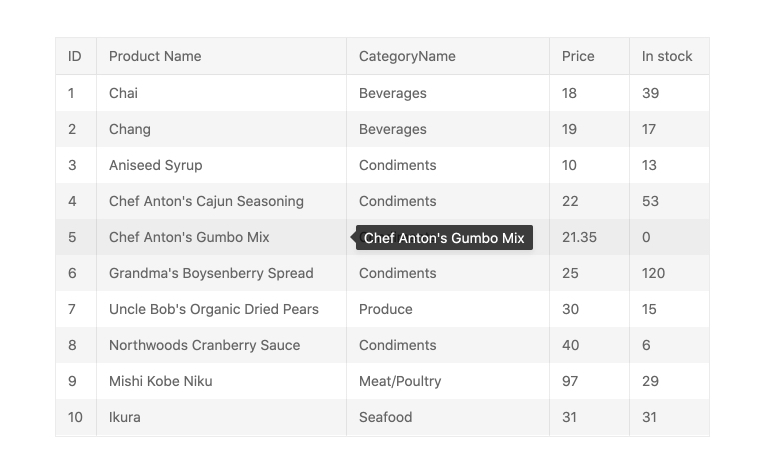Select the Seafood category cell

pyautogui.click(x=386, y=417)
